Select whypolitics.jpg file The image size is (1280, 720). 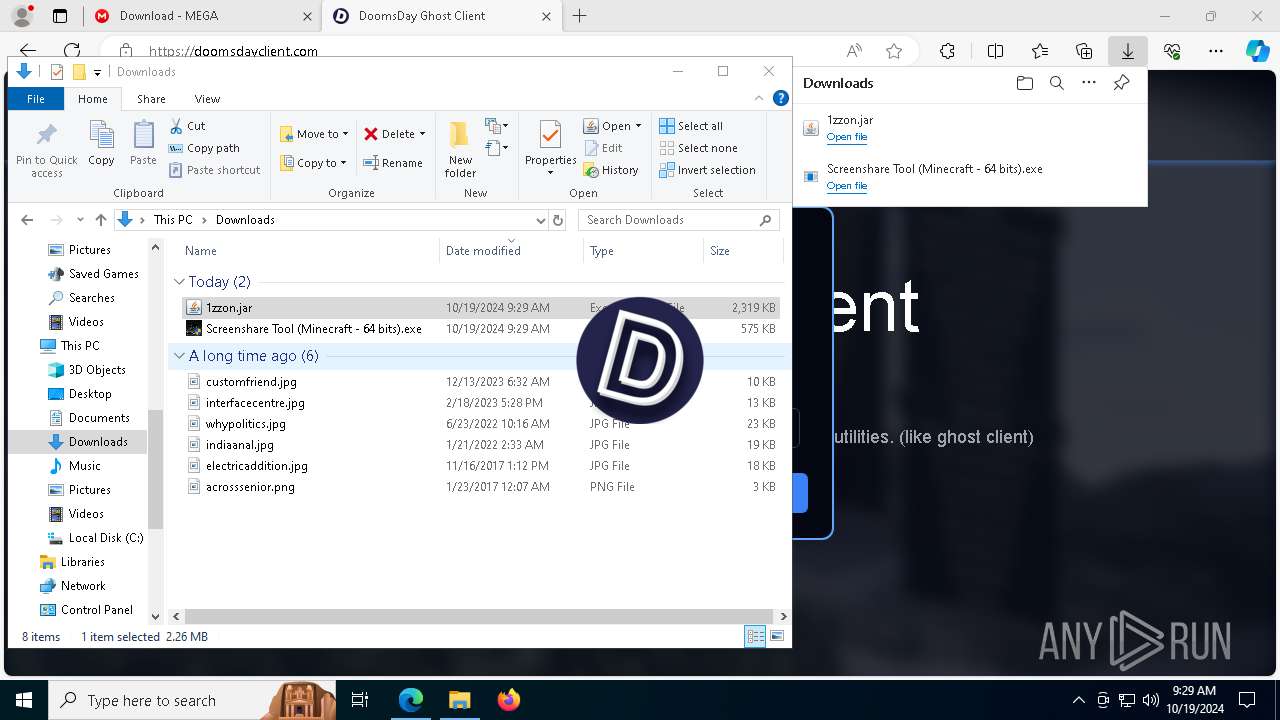(481, 424)
